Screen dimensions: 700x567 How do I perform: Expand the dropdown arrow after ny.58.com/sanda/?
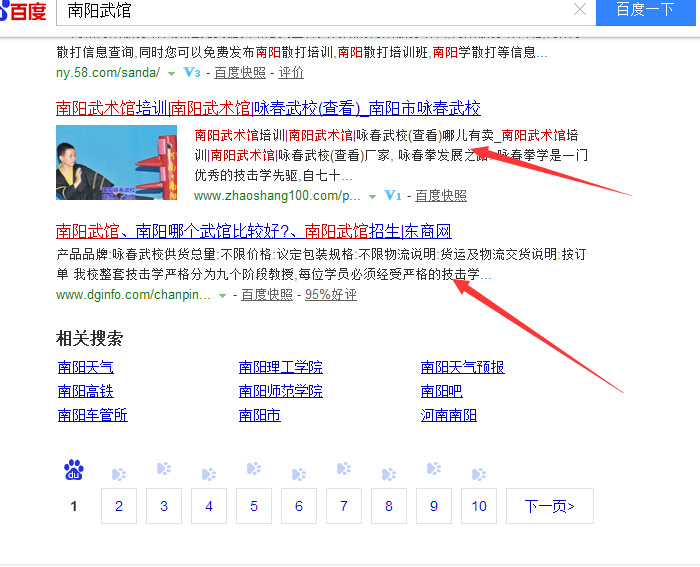click(171, 74)
